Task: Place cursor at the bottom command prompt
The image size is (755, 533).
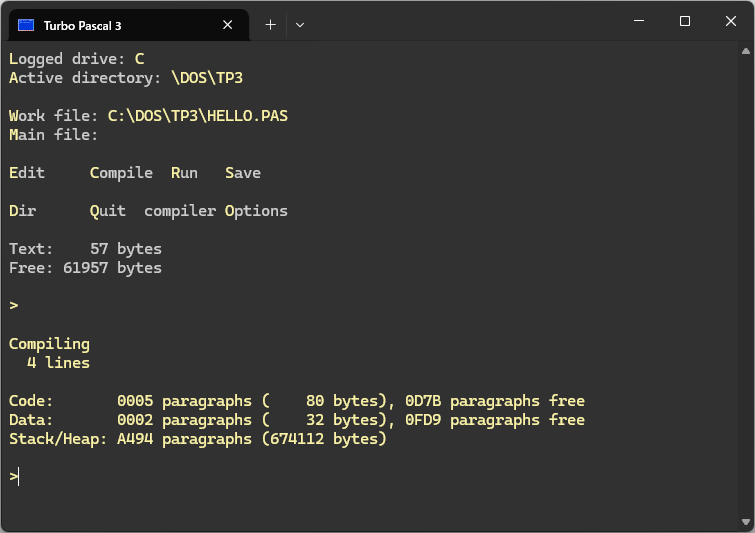Action: click(17, 477)
